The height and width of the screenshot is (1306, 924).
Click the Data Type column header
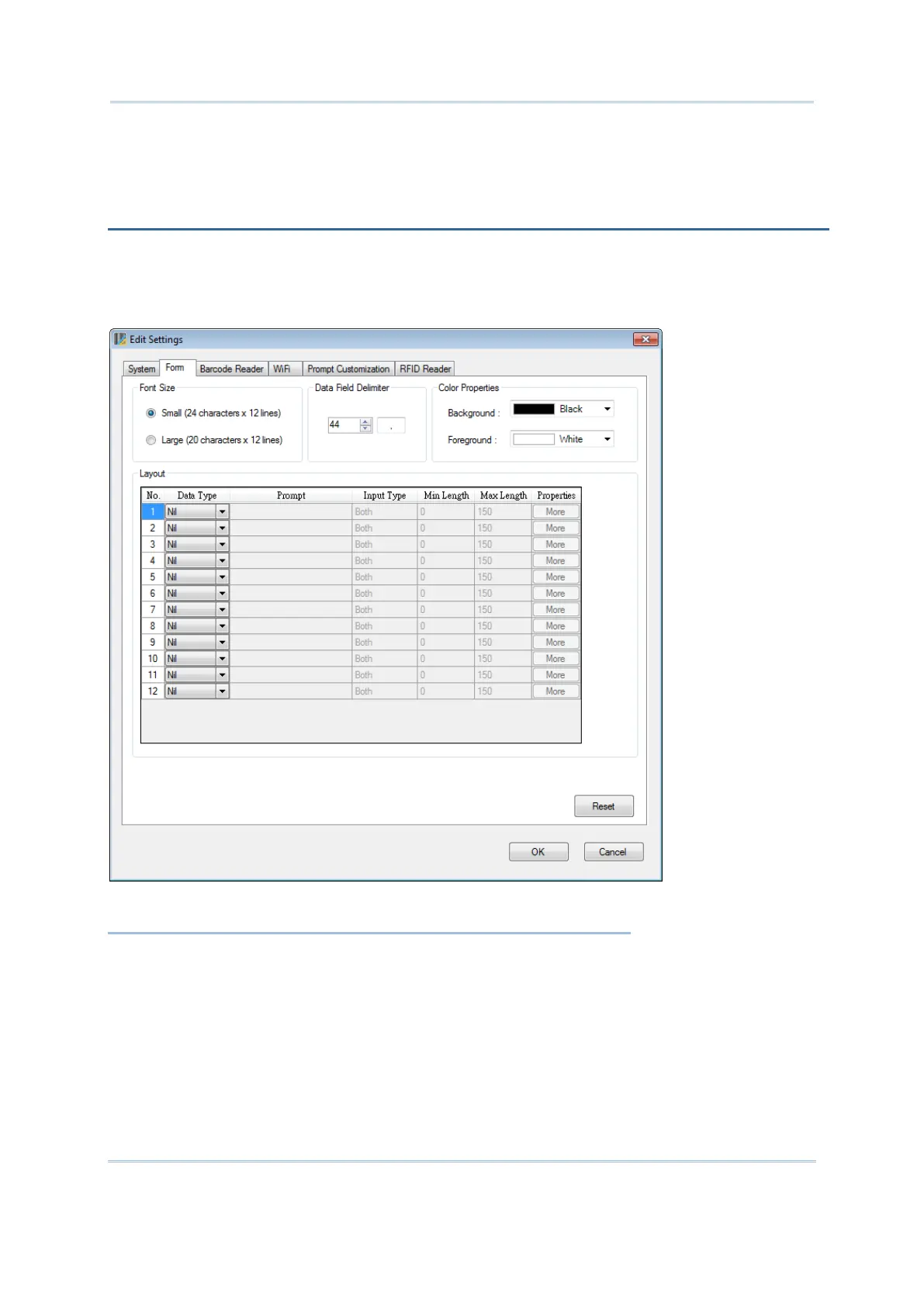pos(197,496)
